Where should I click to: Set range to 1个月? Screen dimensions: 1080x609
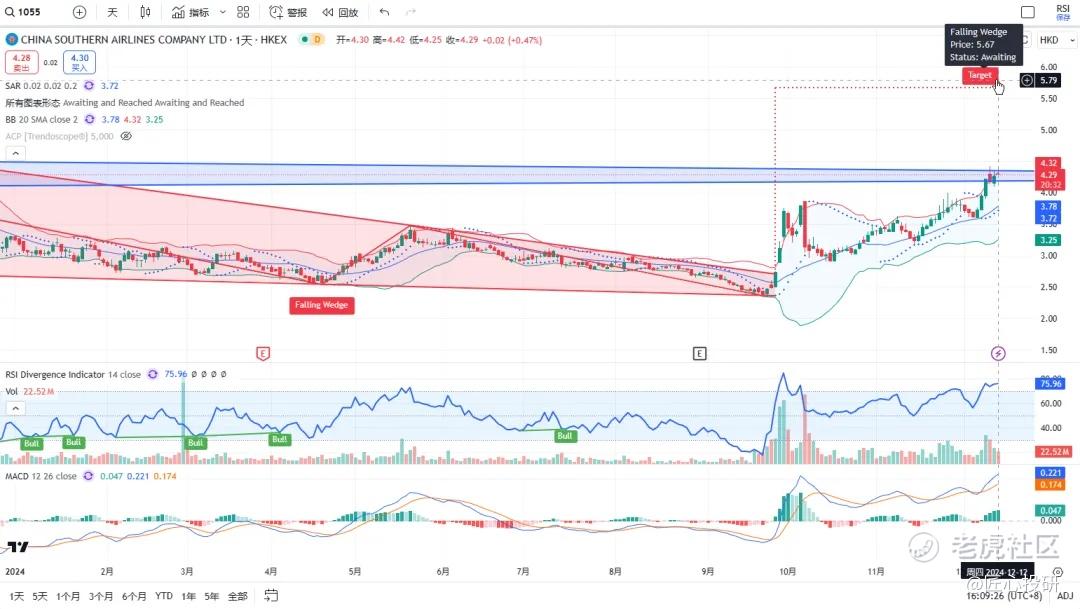pyautogui.click(x=68, y=596)
